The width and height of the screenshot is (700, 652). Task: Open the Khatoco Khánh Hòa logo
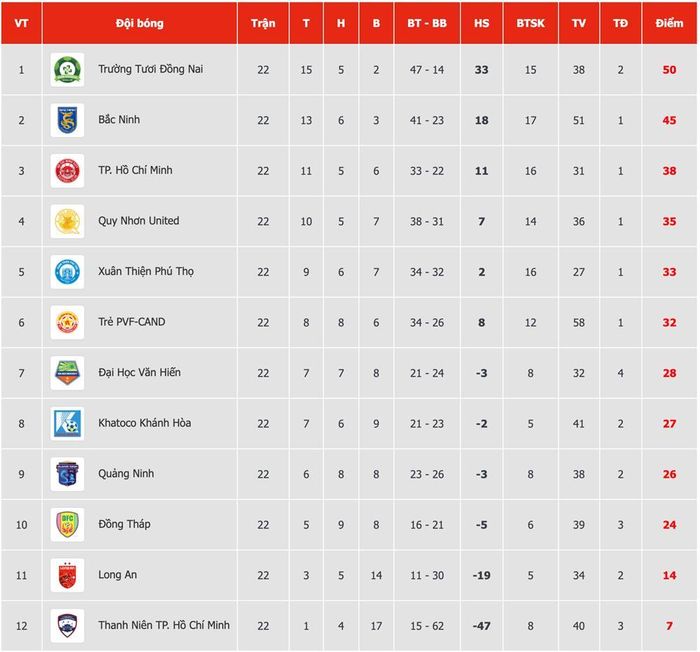(x=67, y=423)
